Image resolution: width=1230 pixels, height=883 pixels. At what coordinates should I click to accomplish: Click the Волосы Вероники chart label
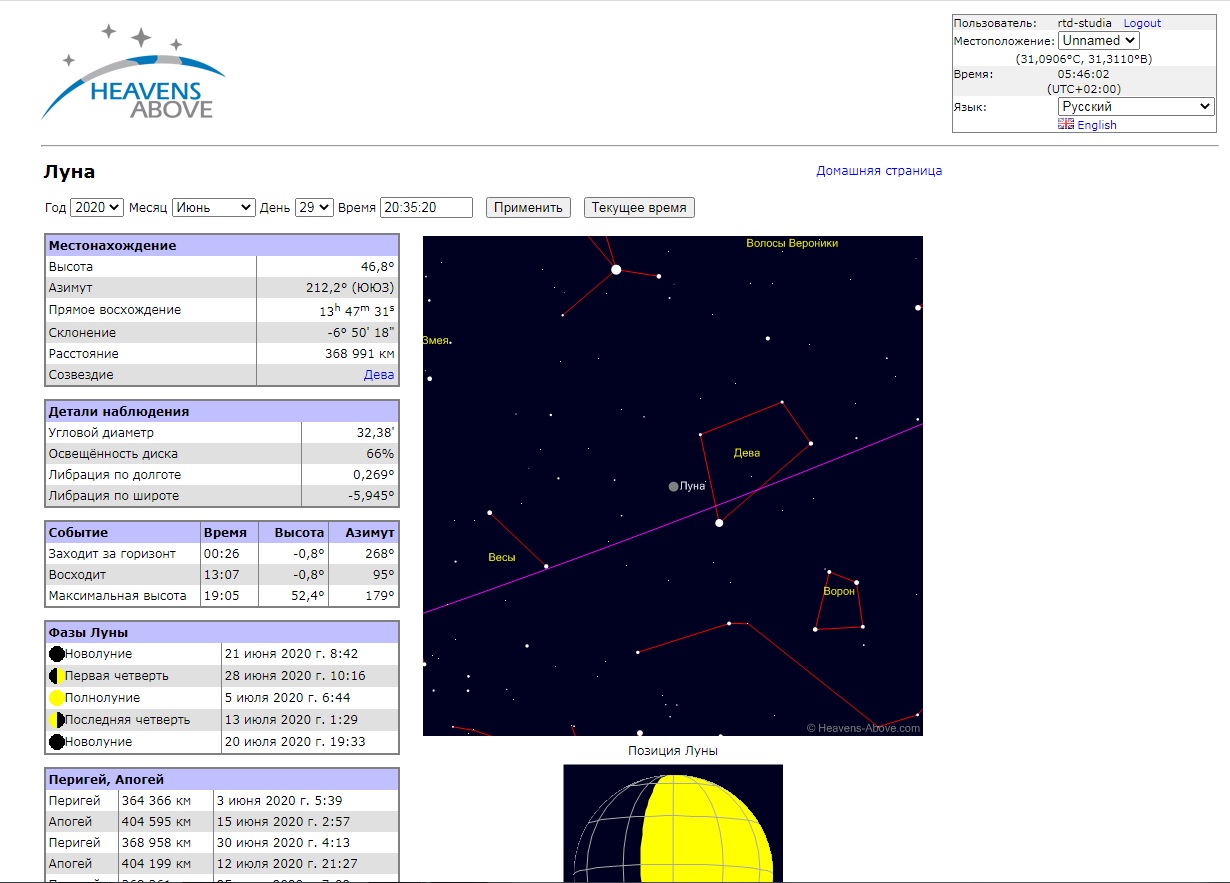792,243
